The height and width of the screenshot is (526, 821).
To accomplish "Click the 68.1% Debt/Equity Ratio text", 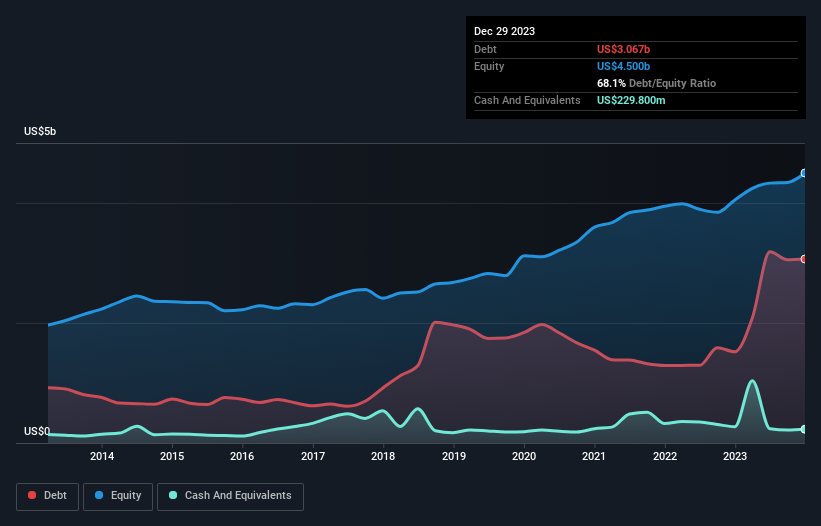I will (656, 83).
